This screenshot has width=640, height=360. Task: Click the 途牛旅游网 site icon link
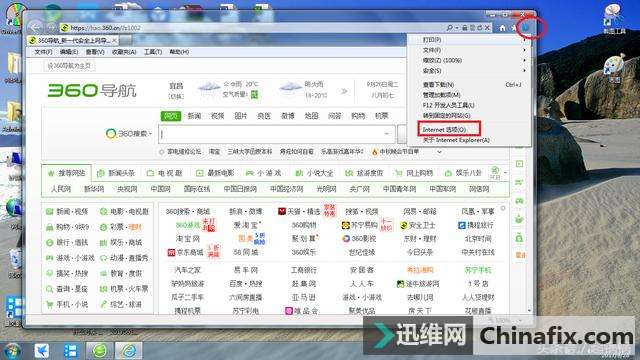click(400, 283)
